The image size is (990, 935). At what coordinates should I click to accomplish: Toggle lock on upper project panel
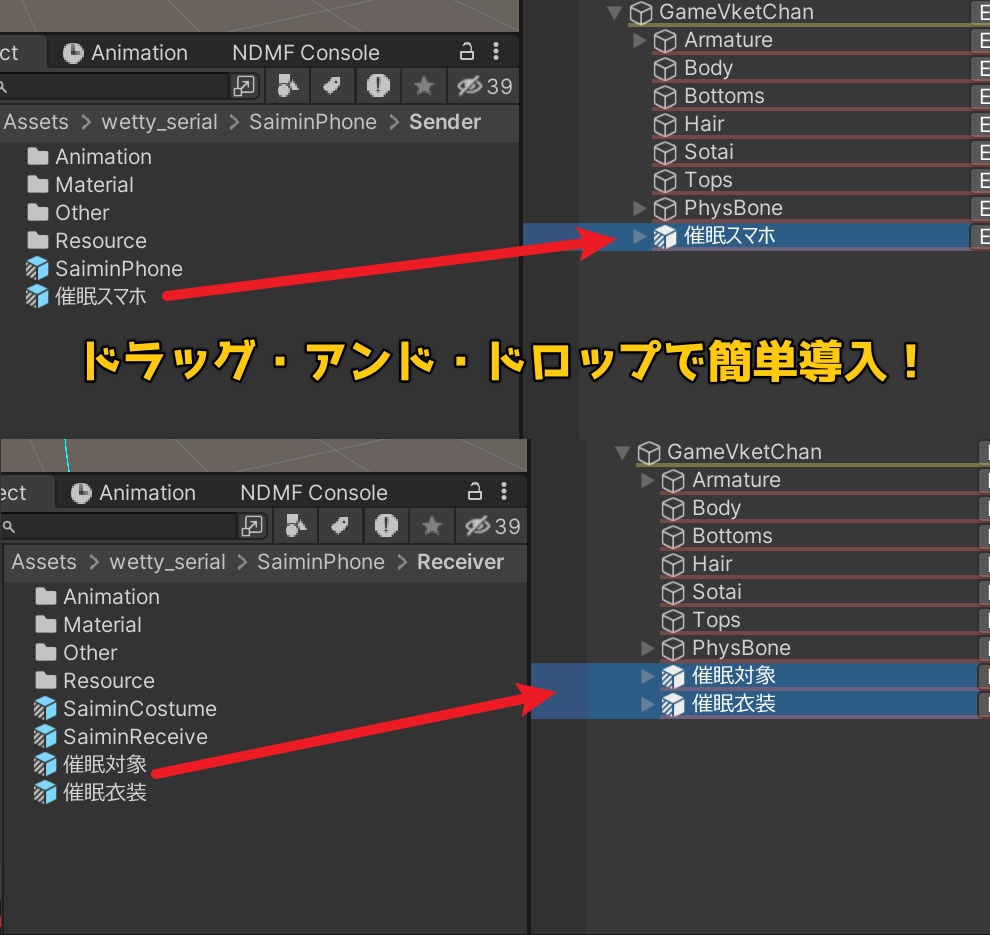pos(467,51)
